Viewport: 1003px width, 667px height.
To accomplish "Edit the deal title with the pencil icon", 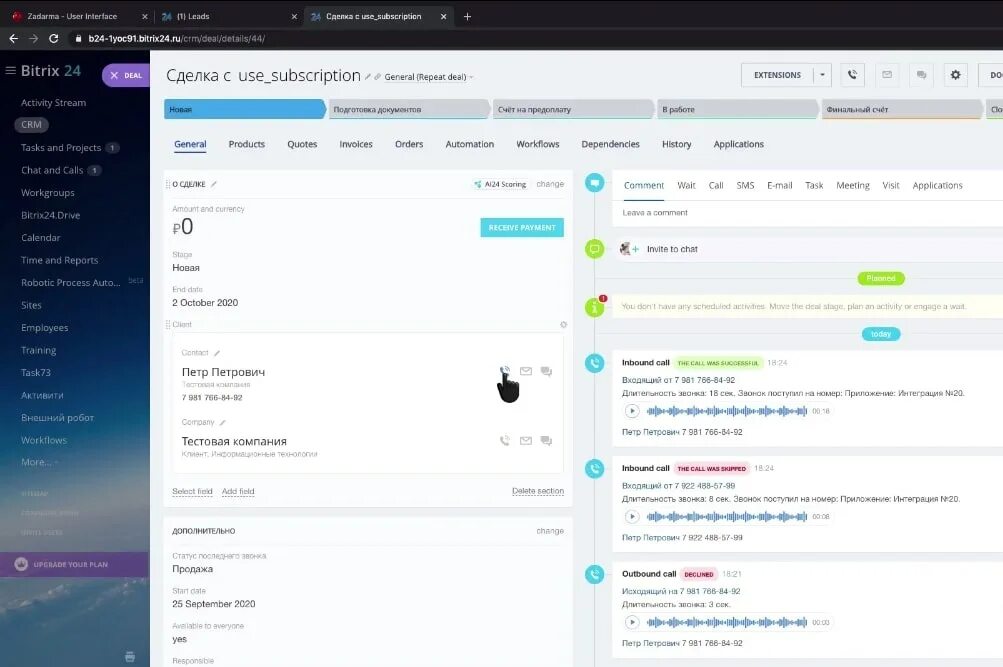I will tap(368, 77).
